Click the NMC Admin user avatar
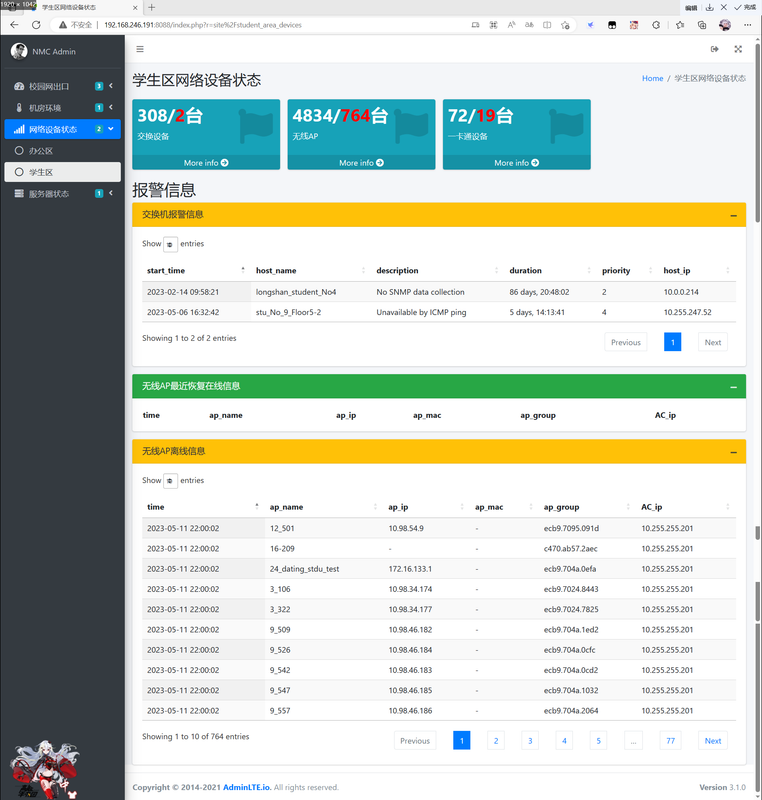The image size is (762, 800). 19,51
